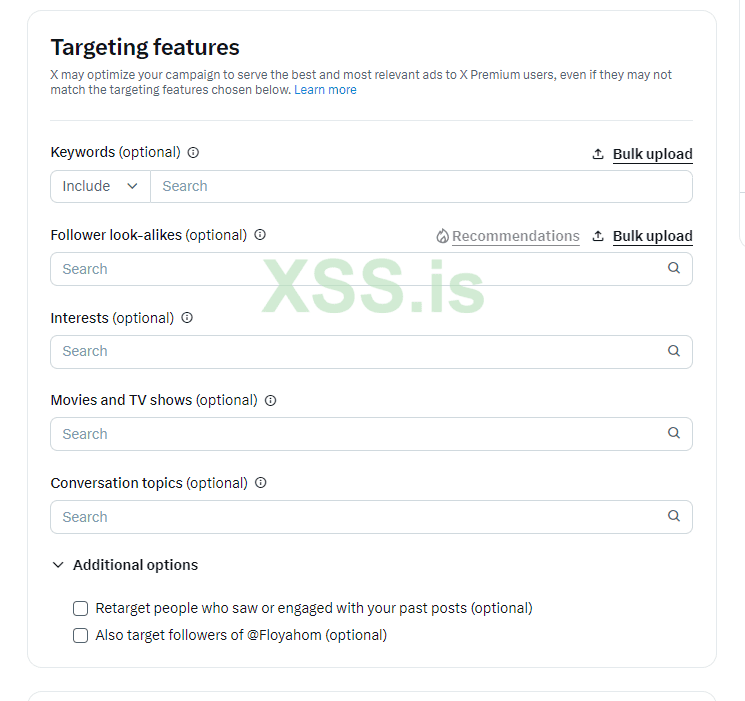Focus the Keywords search field

pyautogui.click(x=420, y=186)
